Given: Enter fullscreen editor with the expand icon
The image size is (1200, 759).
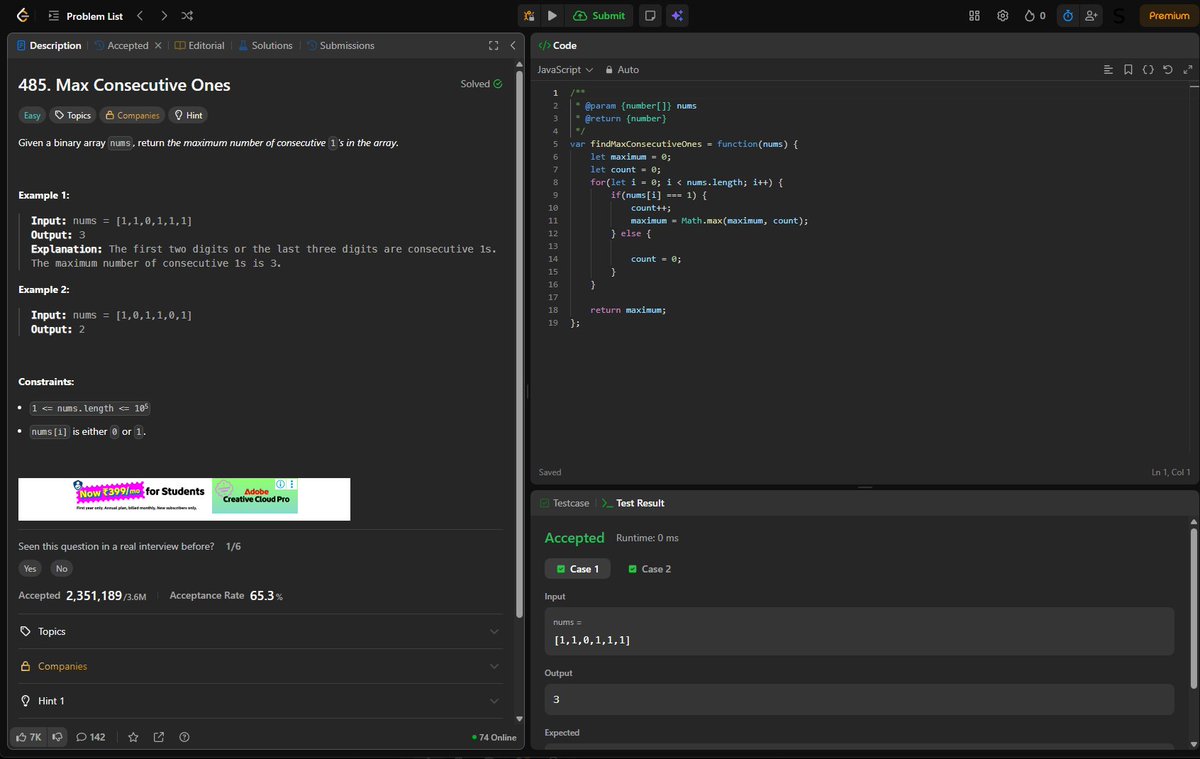Looking at the screenshot, I should 1187,70.
